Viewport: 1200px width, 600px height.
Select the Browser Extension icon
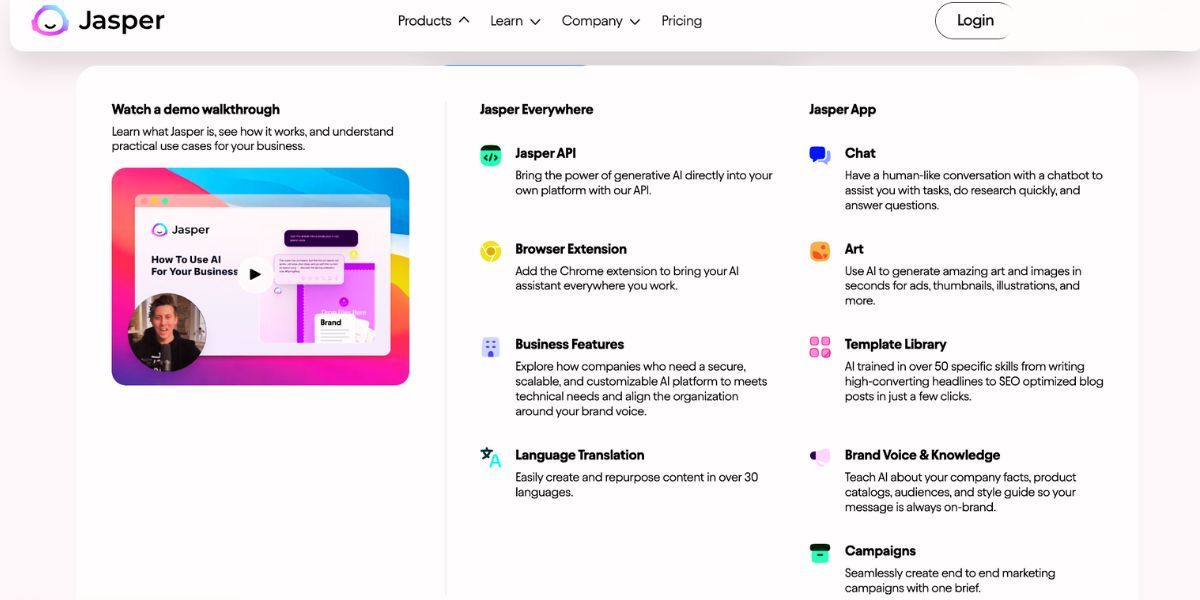(490, 251)
